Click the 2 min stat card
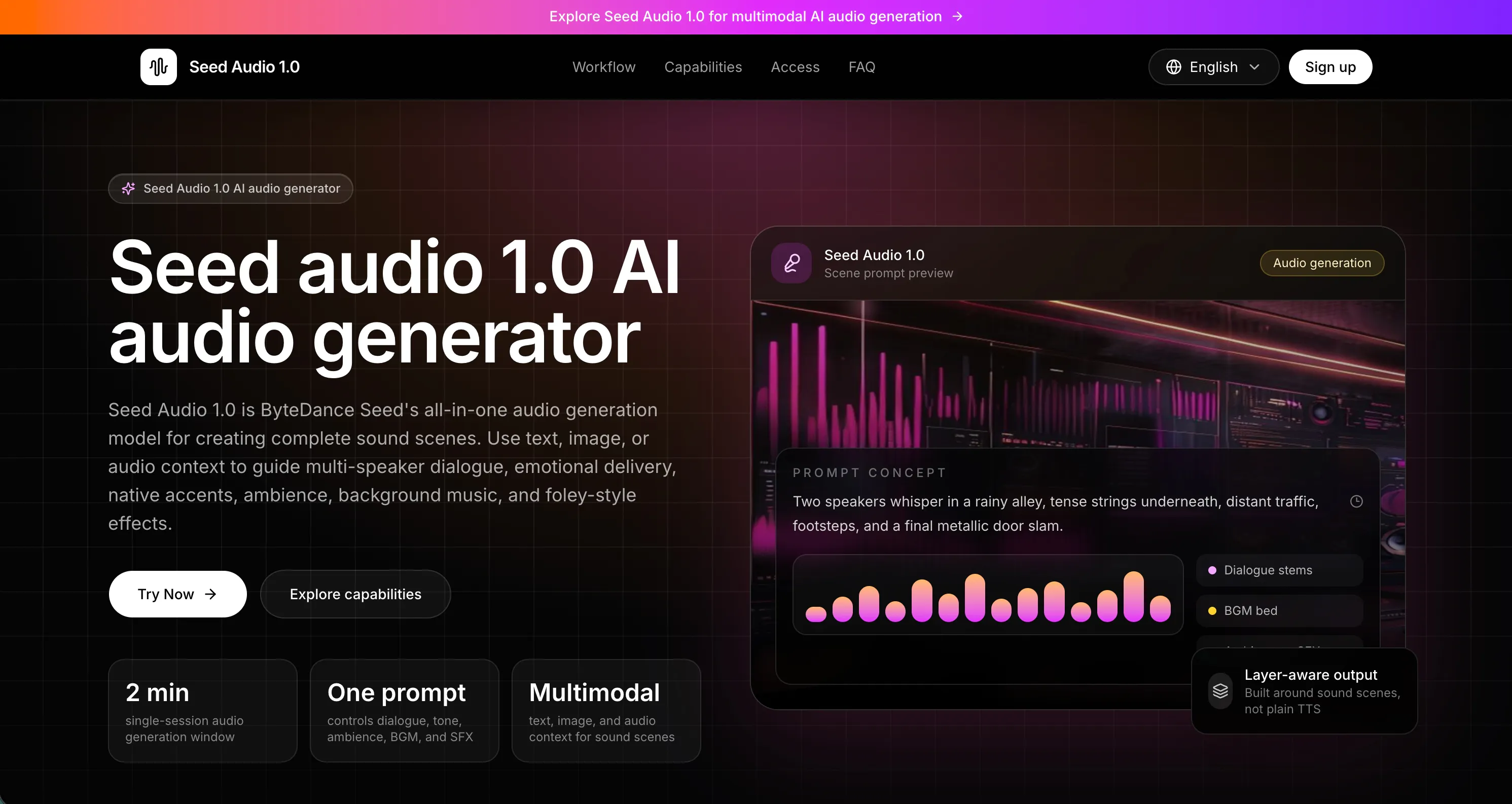This screenshot has height=804, width=1512. pyautogui.click(x=202, y=711)
